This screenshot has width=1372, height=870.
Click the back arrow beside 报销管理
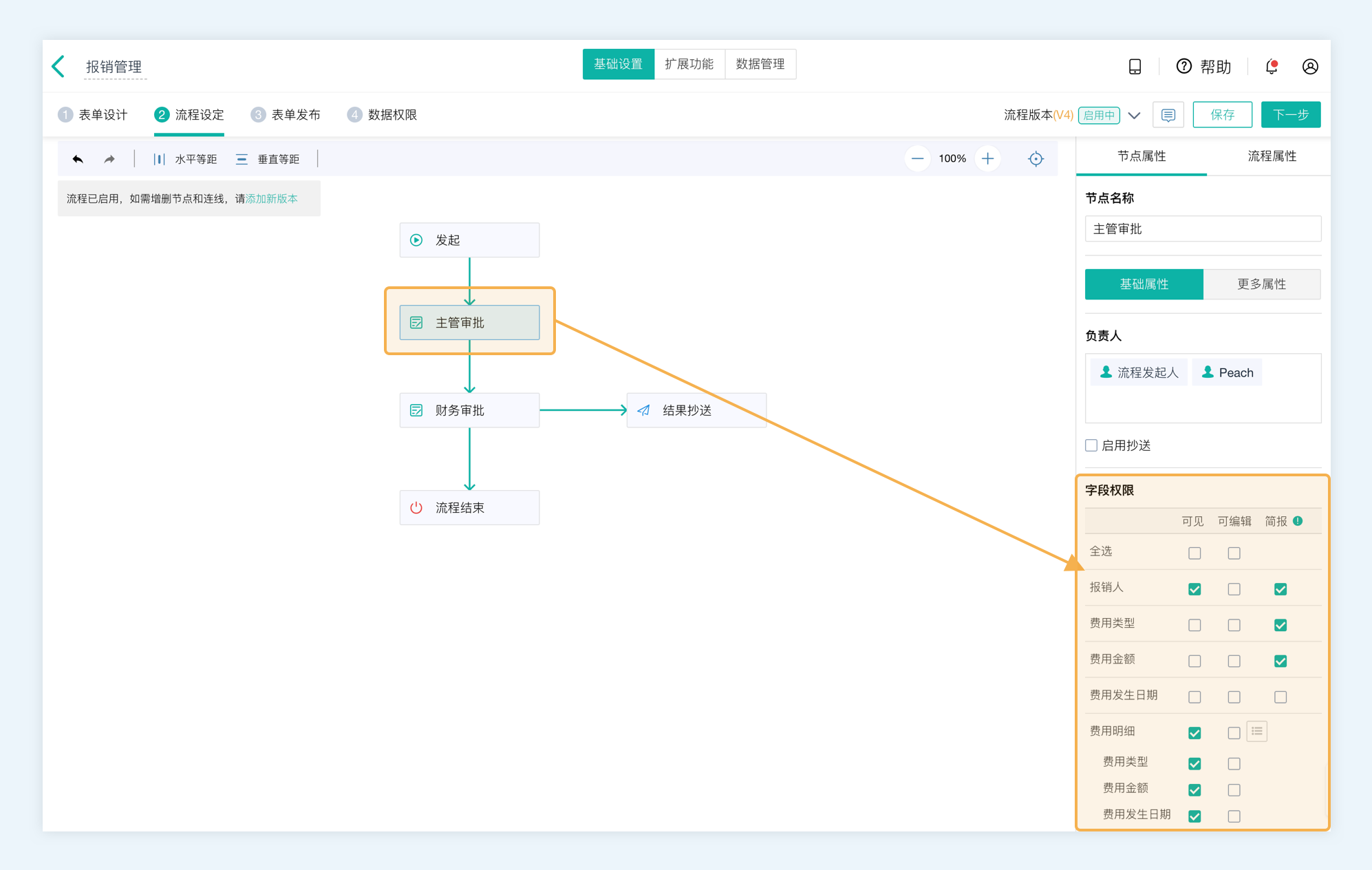pyautogui.click(x=59, y=66)
